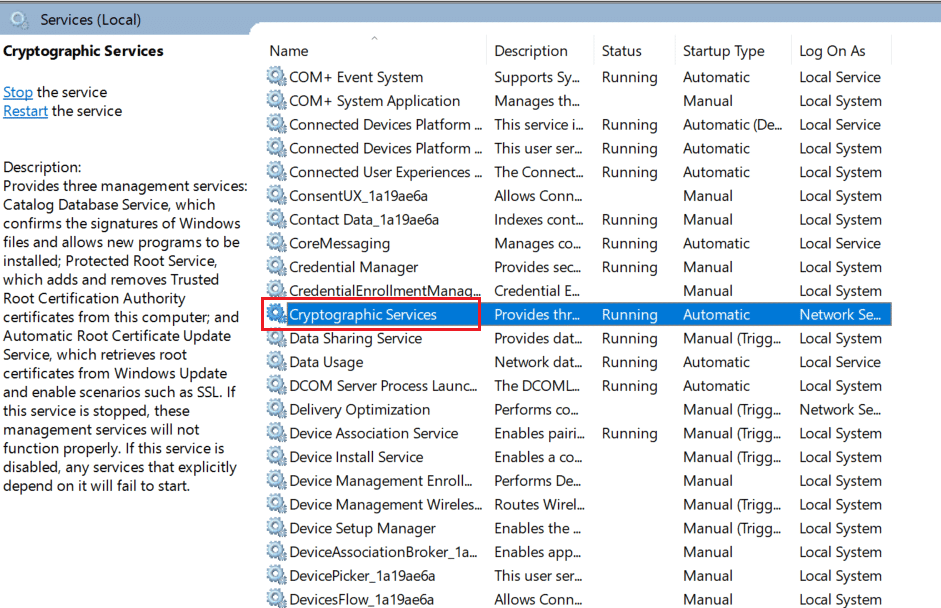Sort services by the Name column

288,50
